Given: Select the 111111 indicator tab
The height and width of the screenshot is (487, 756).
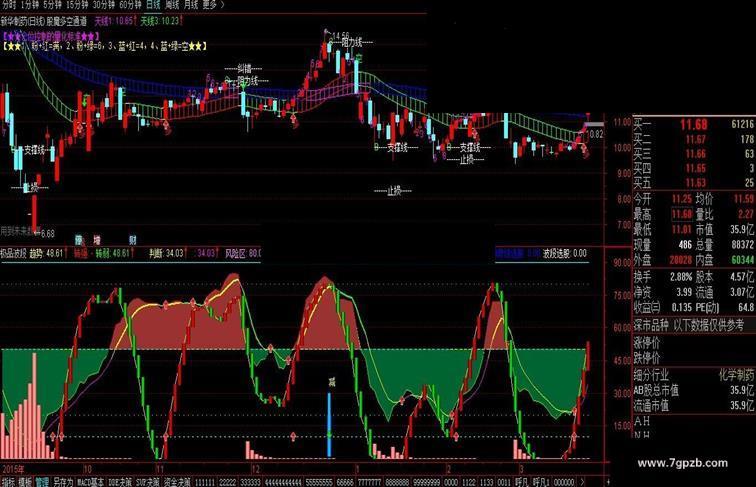Looking at the screenshot, I should [205, 482].
